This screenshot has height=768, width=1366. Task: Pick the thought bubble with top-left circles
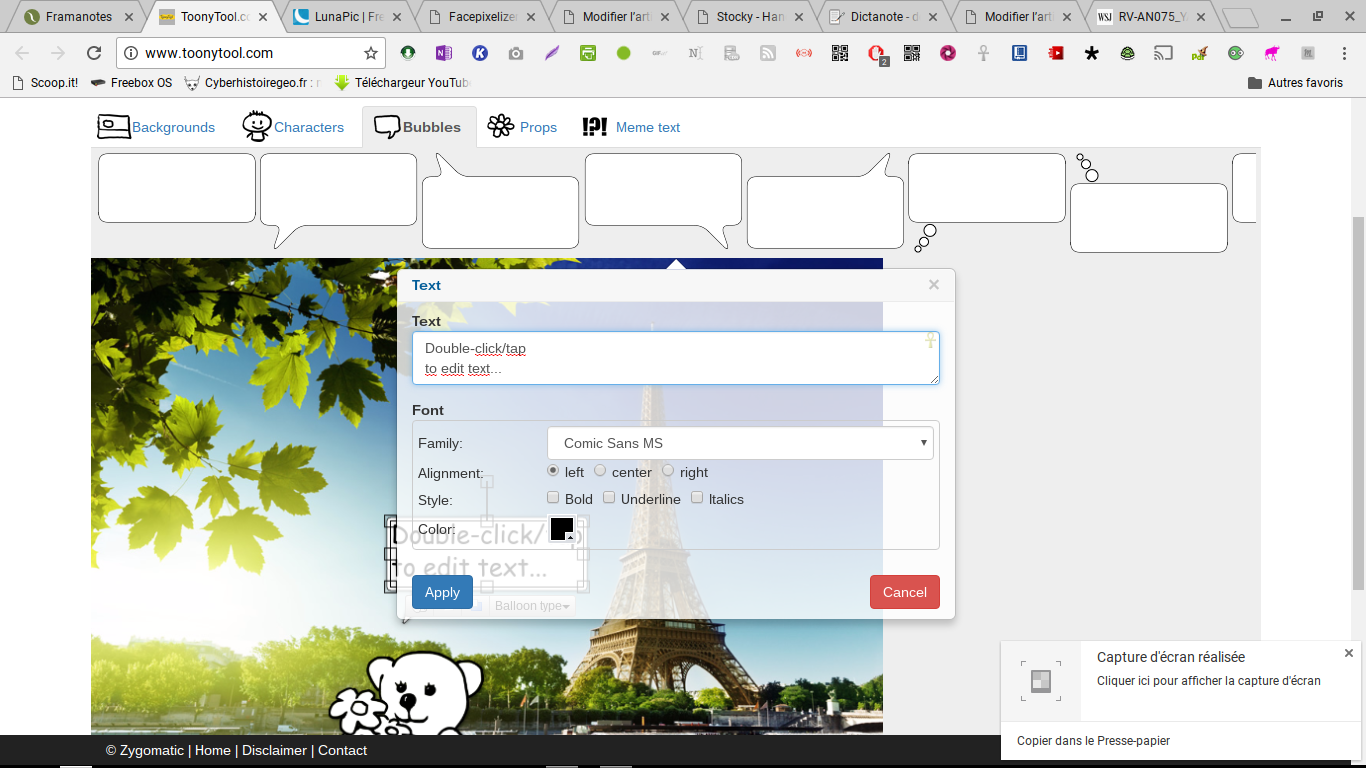click(x=1149, y=203)
